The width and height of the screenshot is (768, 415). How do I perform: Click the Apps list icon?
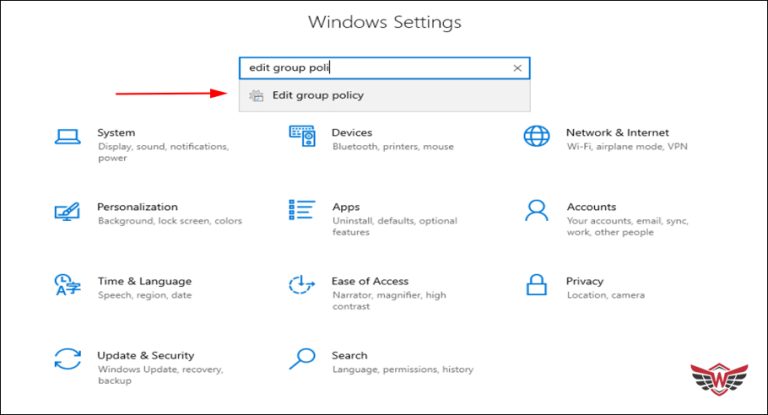pyautogui.click(x=301, y=210)
